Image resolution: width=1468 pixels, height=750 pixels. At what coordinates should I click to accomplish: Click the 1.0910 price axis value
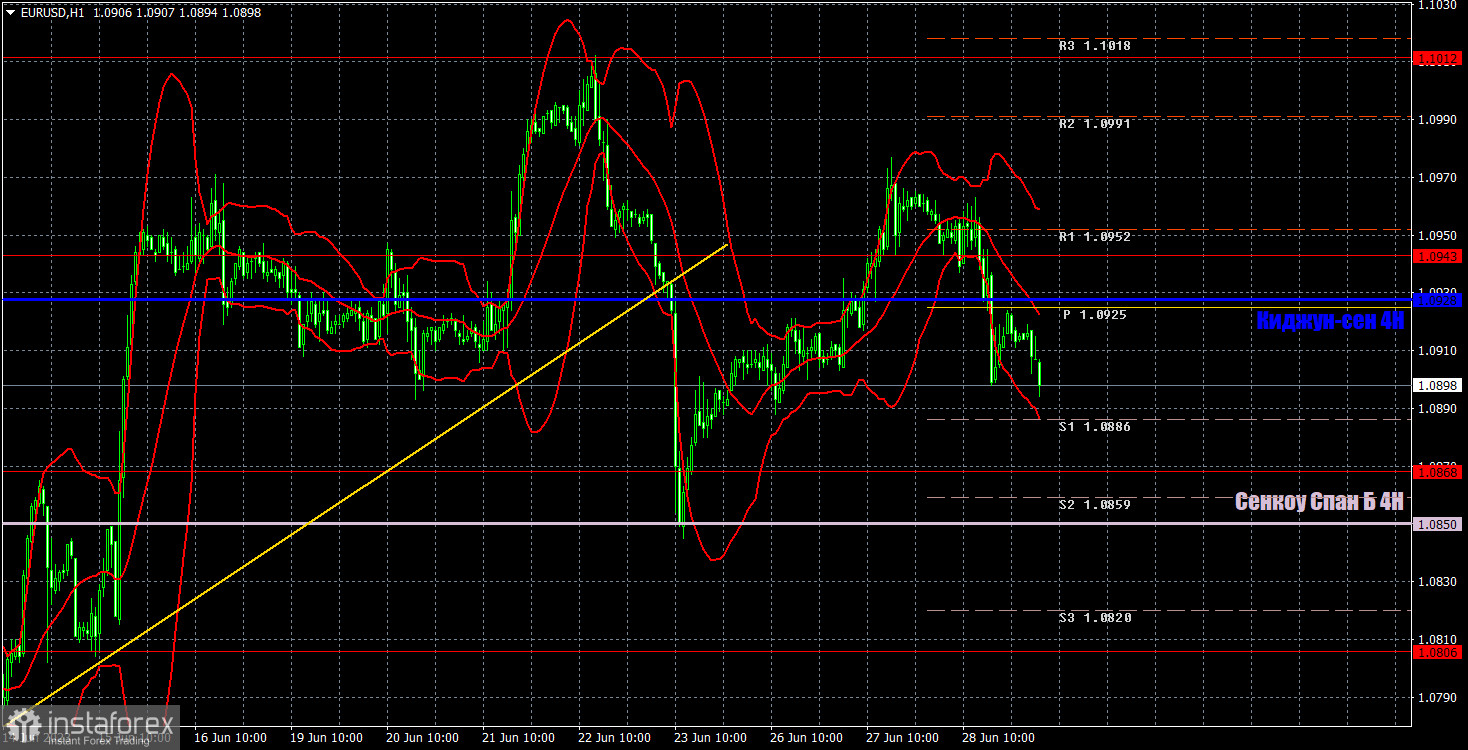tap(1438, 351)
